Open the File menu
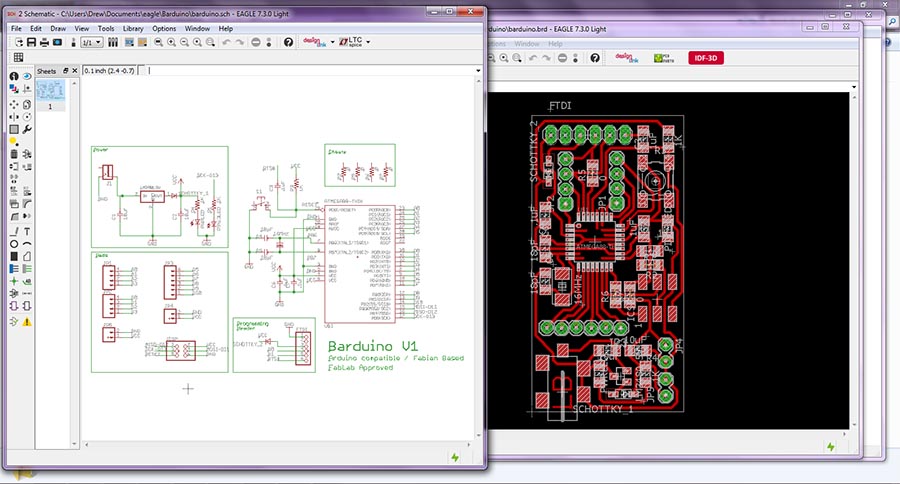This screenshot has width=900, height=484. 16,28
